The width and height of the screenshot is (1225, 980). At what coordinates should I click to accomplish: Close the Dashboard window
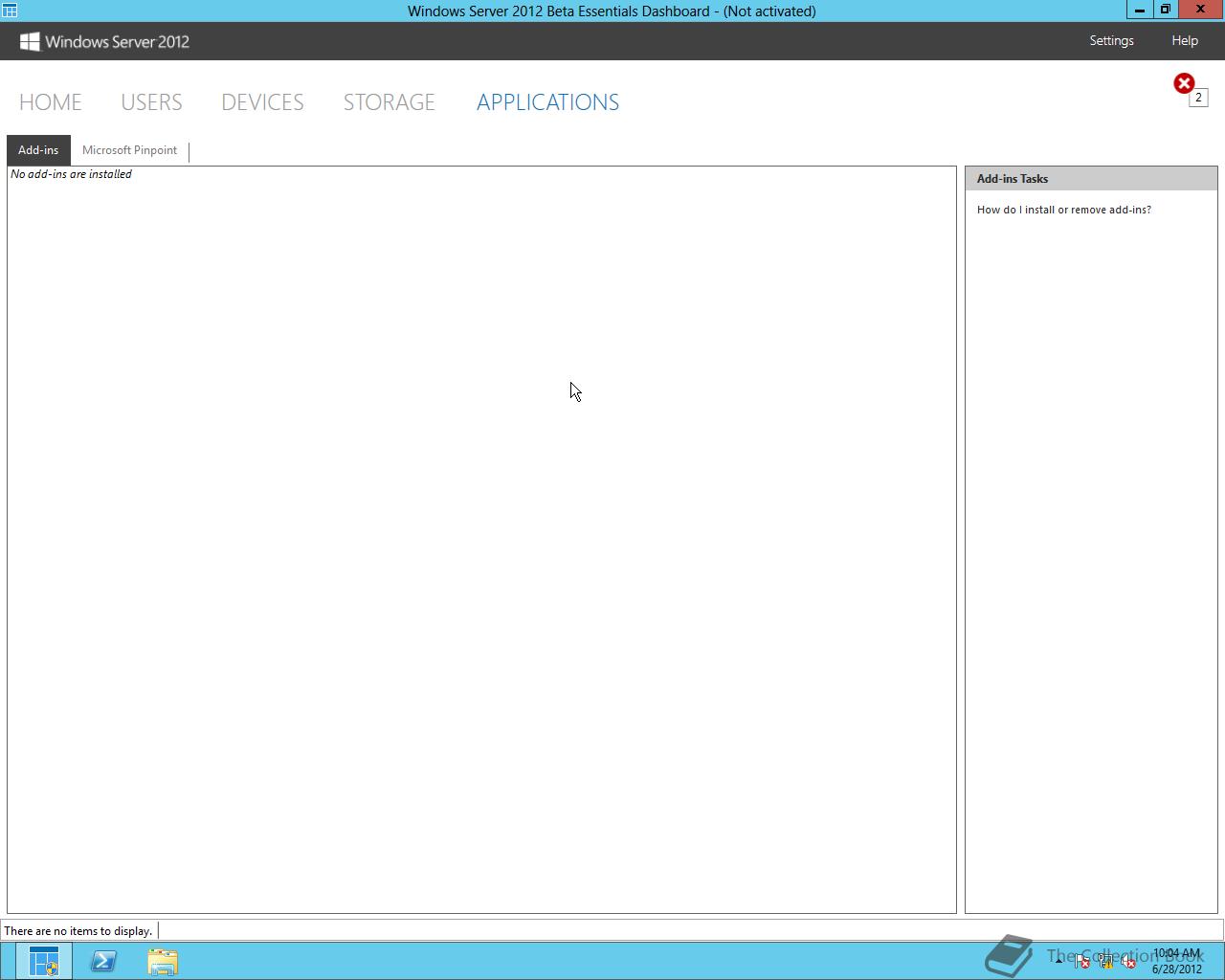click(x=1201, y=10)
